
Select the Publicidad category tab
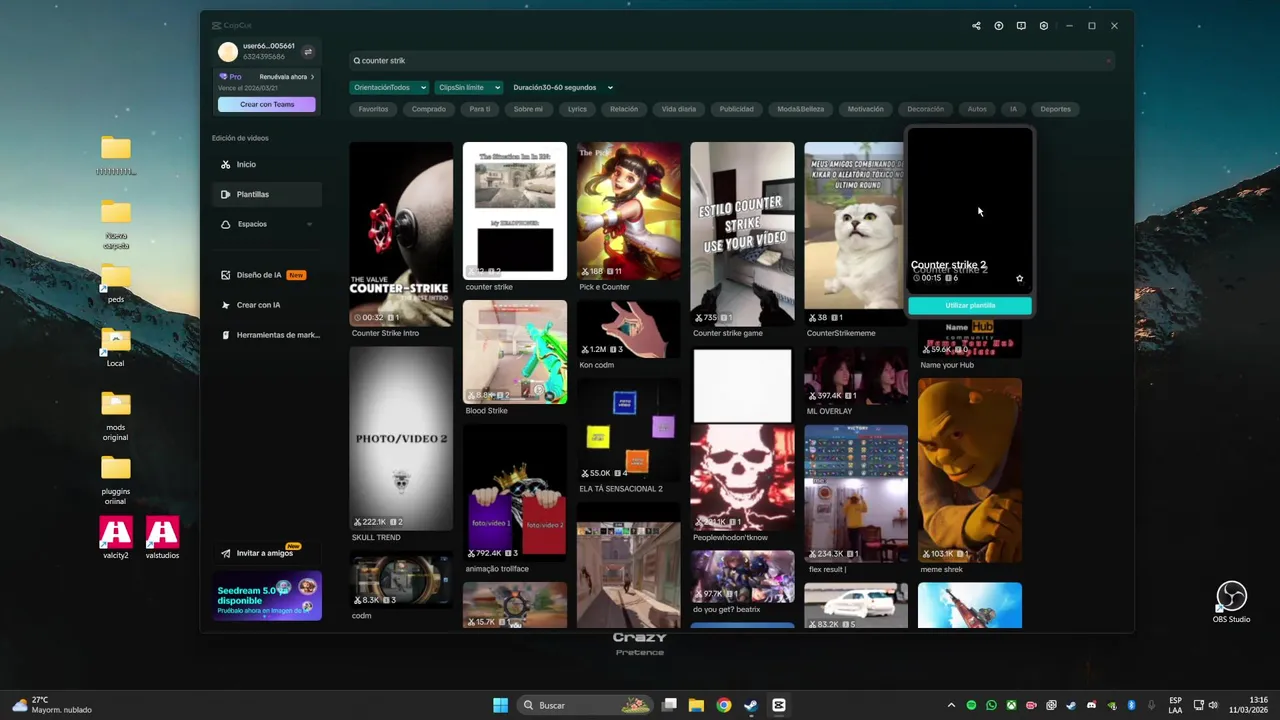pyautogui.click(x=737, y=109)
